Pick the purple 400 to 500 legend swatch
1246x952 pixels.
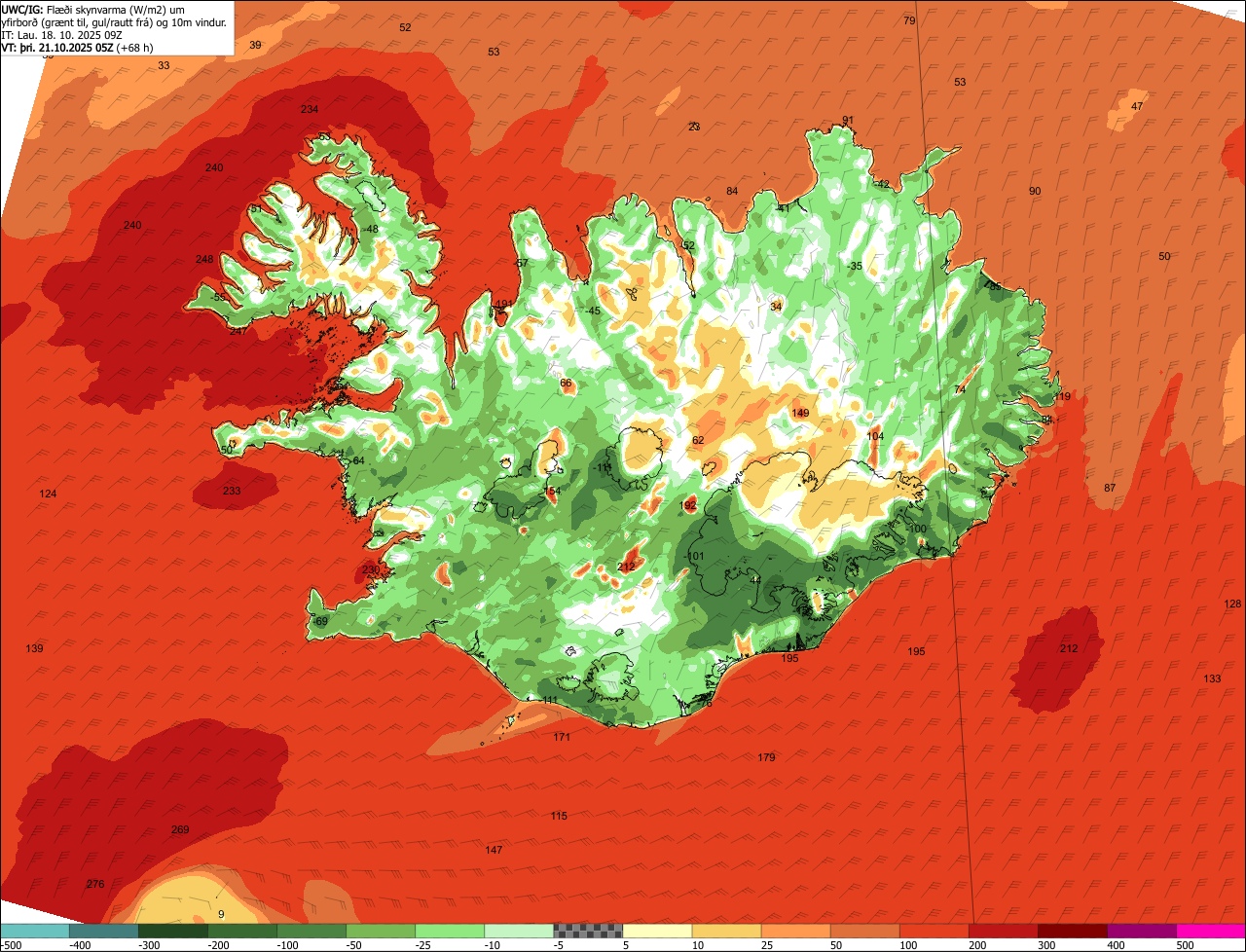(1142, 931)
